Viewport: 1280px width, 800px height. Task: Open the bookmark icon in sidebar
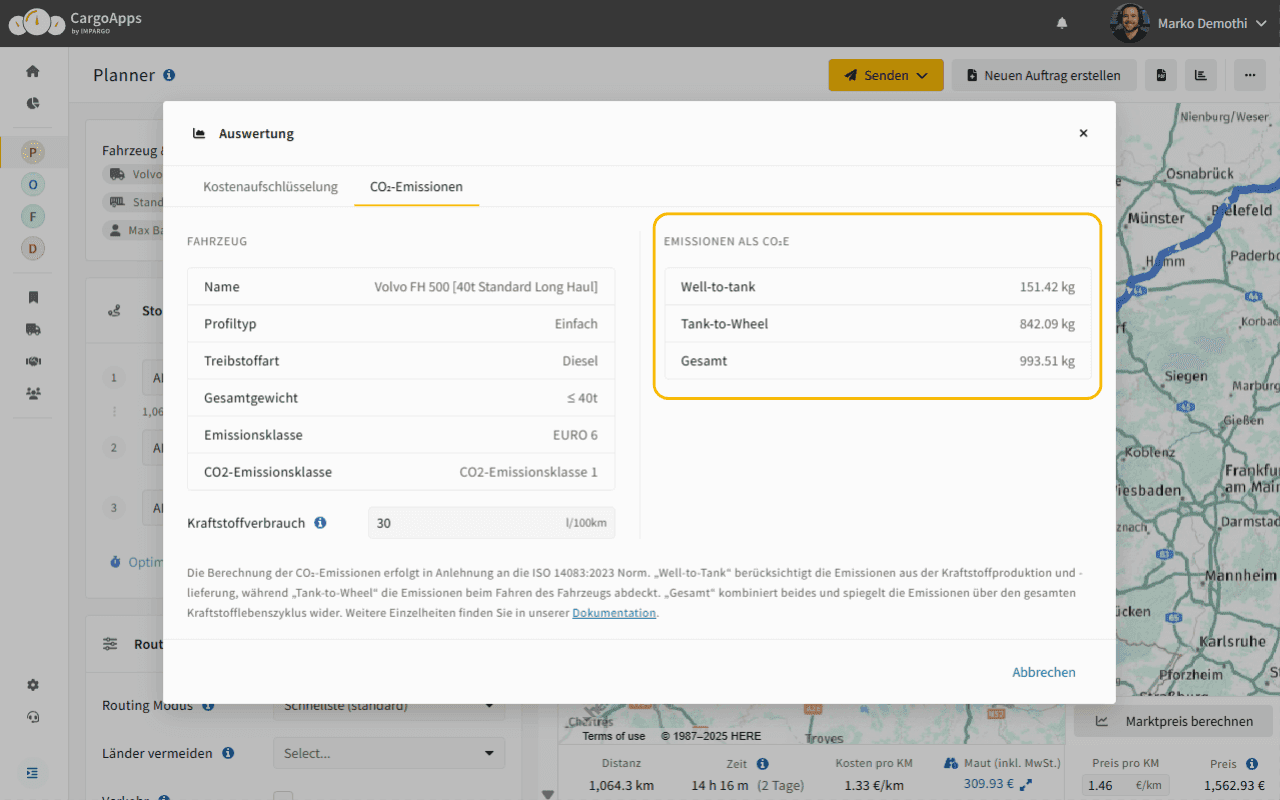(33, 297)
